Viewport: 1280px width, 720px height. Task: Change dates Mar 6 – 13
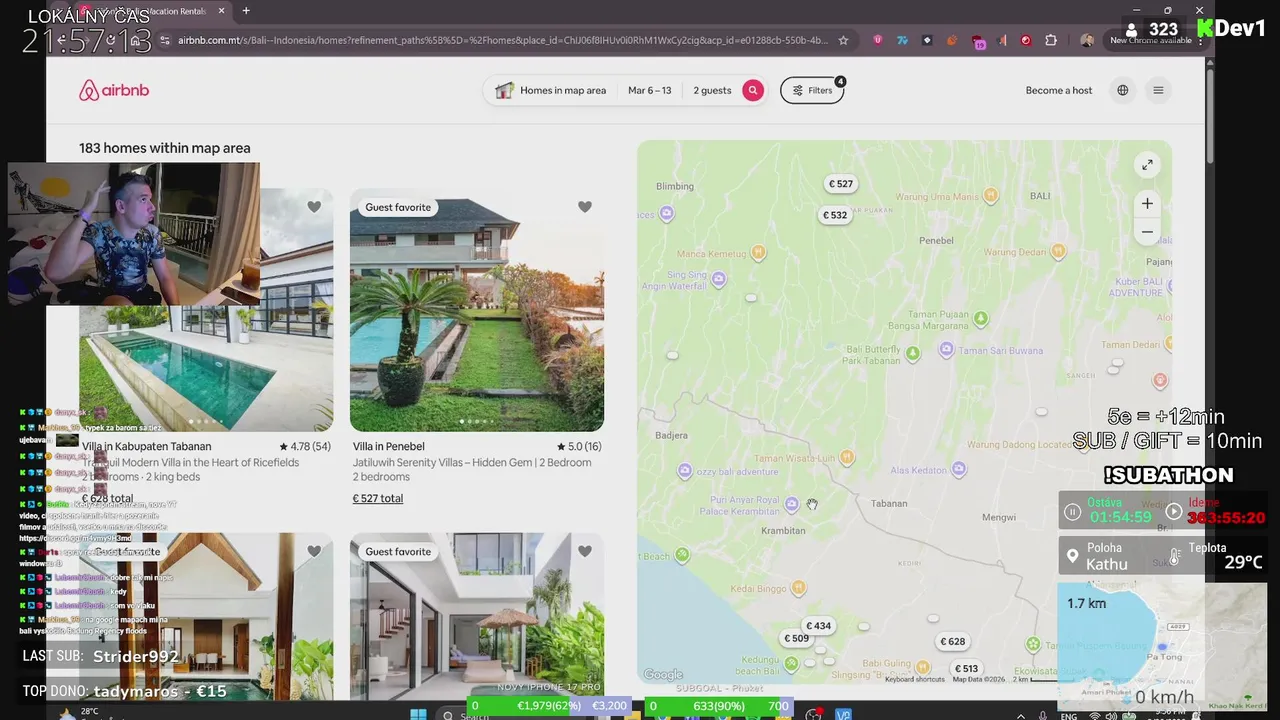(650, 90)
